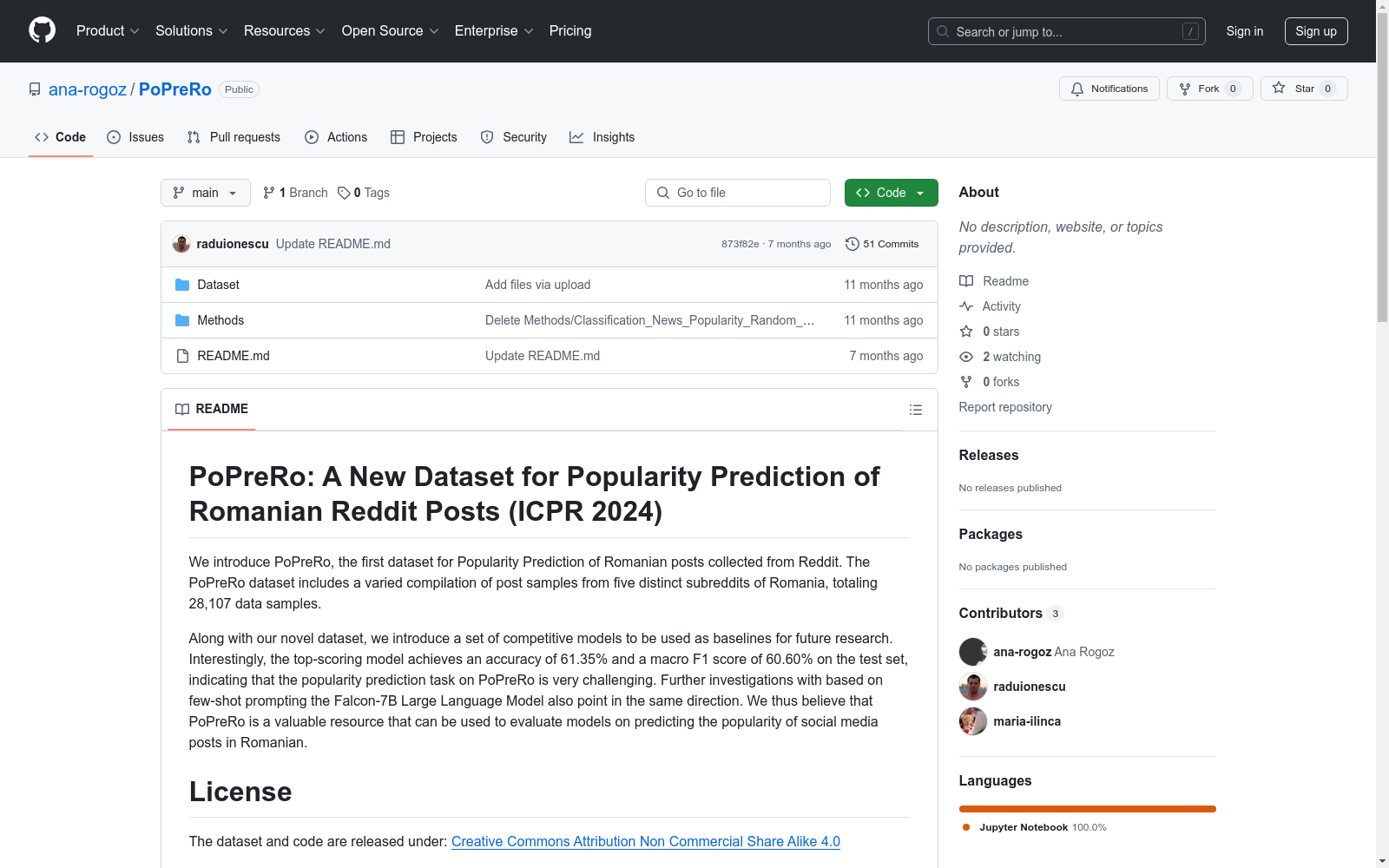Click the Report repository link

click(x=1005, y=407)
